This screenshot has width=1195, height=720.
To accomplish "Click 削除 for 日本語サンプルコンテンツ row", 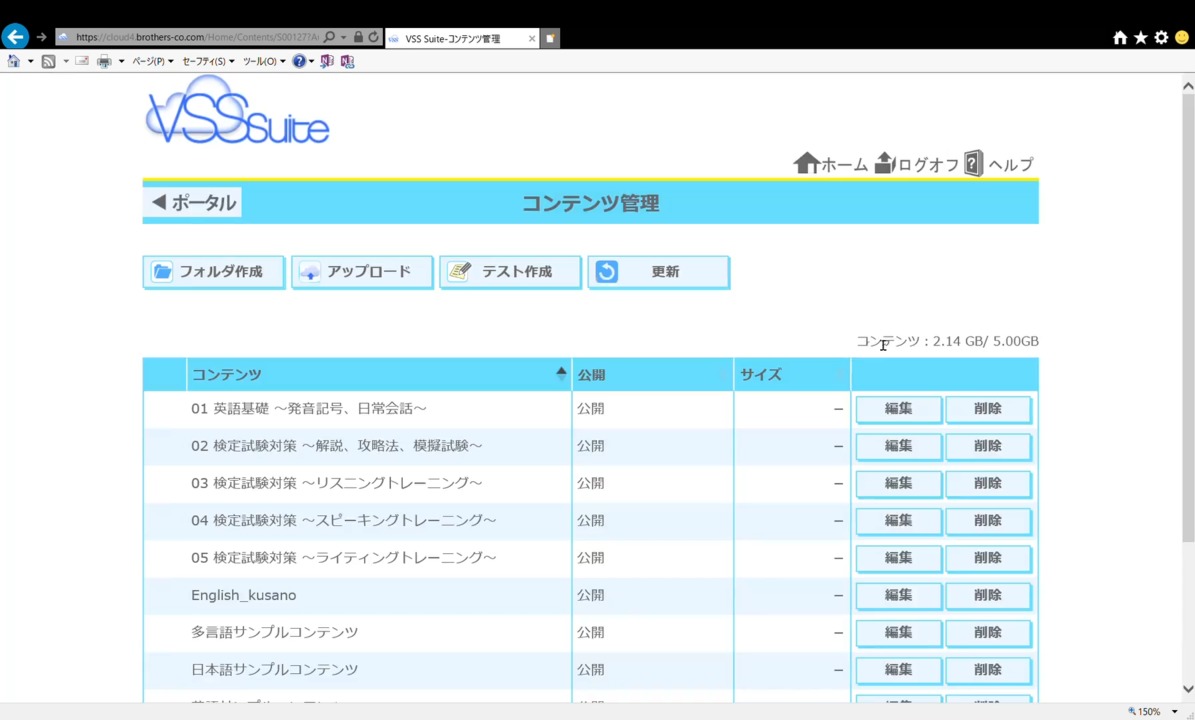I will 988,670.
